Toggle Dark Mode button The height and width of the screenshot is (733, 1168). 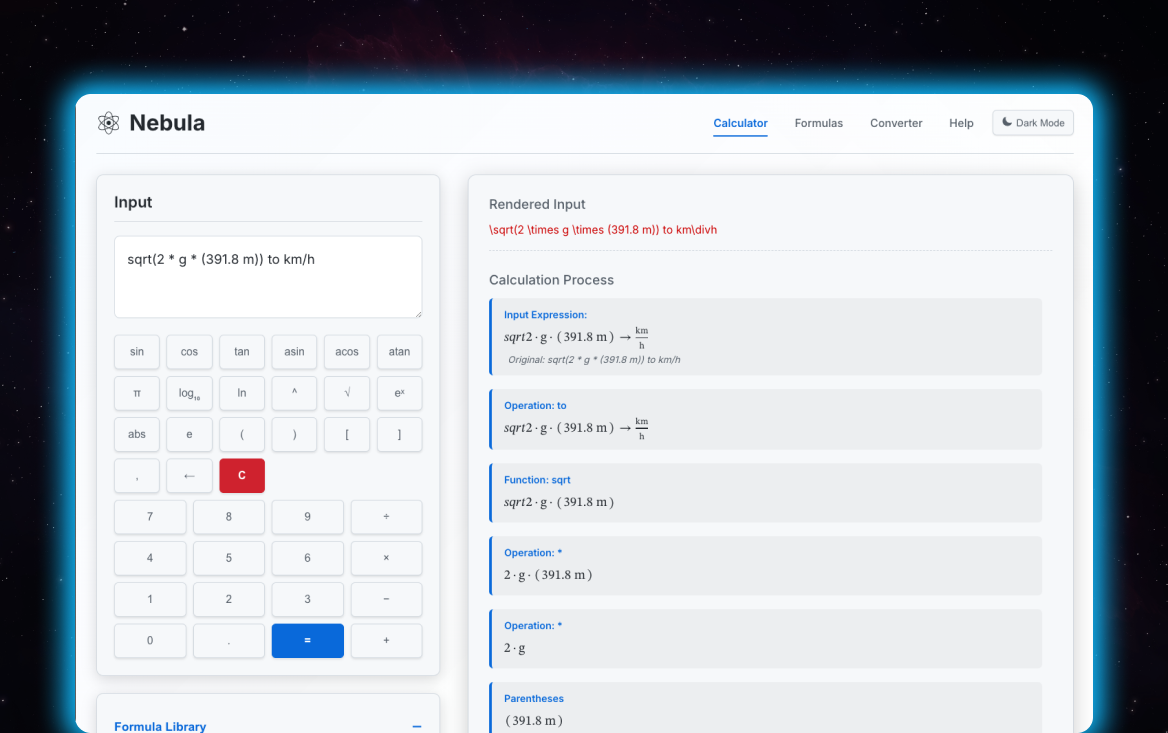[x=1032, y=123]
